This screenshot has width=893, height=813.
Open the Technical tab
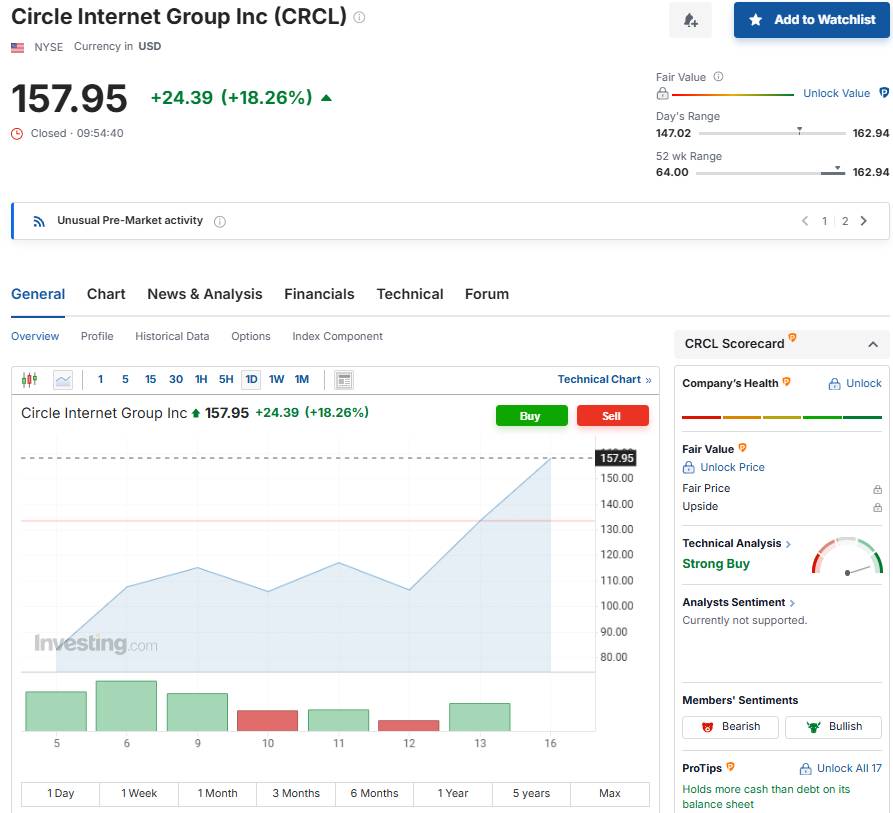[409, 294]
